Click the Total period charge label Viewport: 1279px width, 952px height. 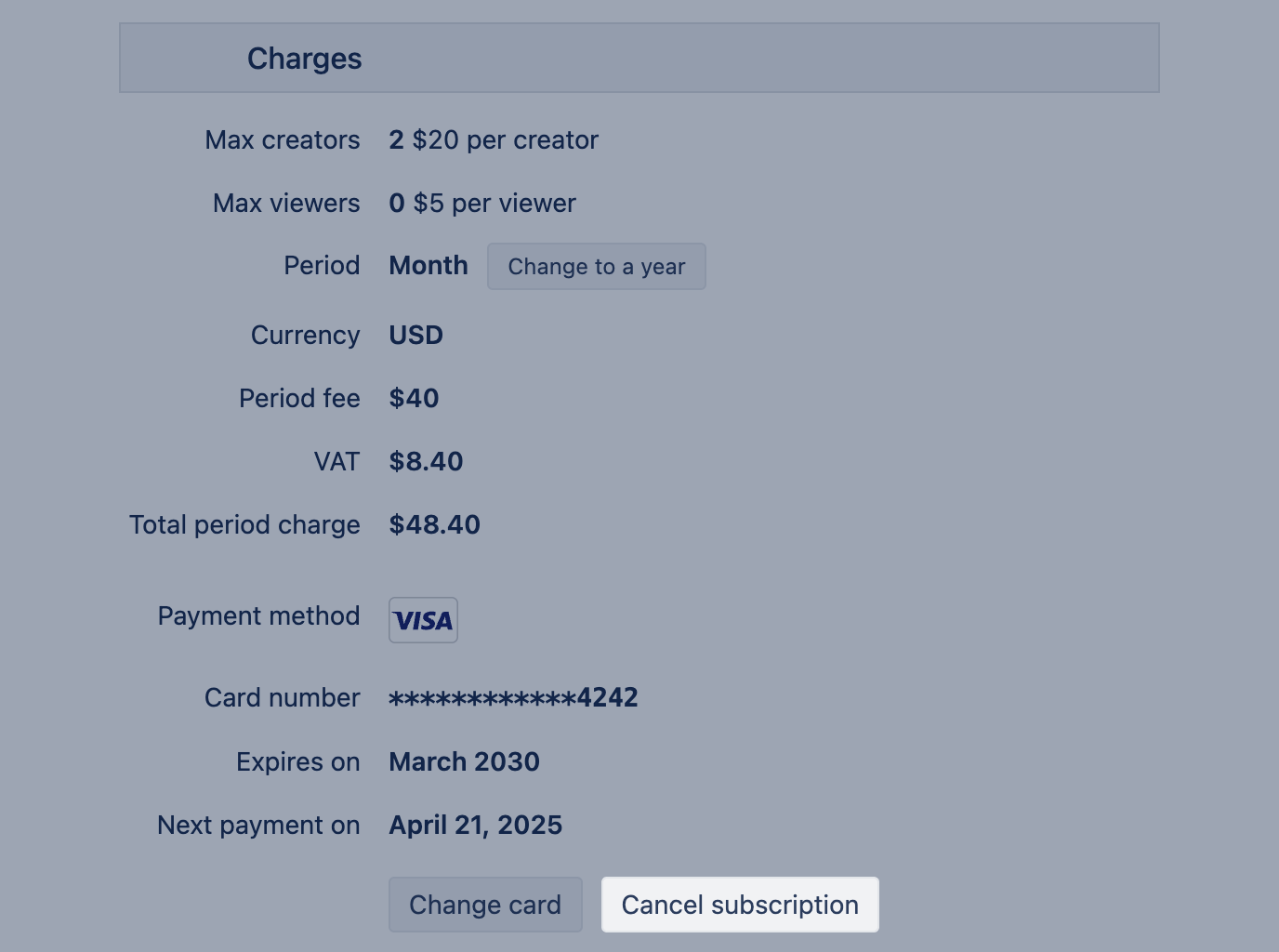point(244,525)
